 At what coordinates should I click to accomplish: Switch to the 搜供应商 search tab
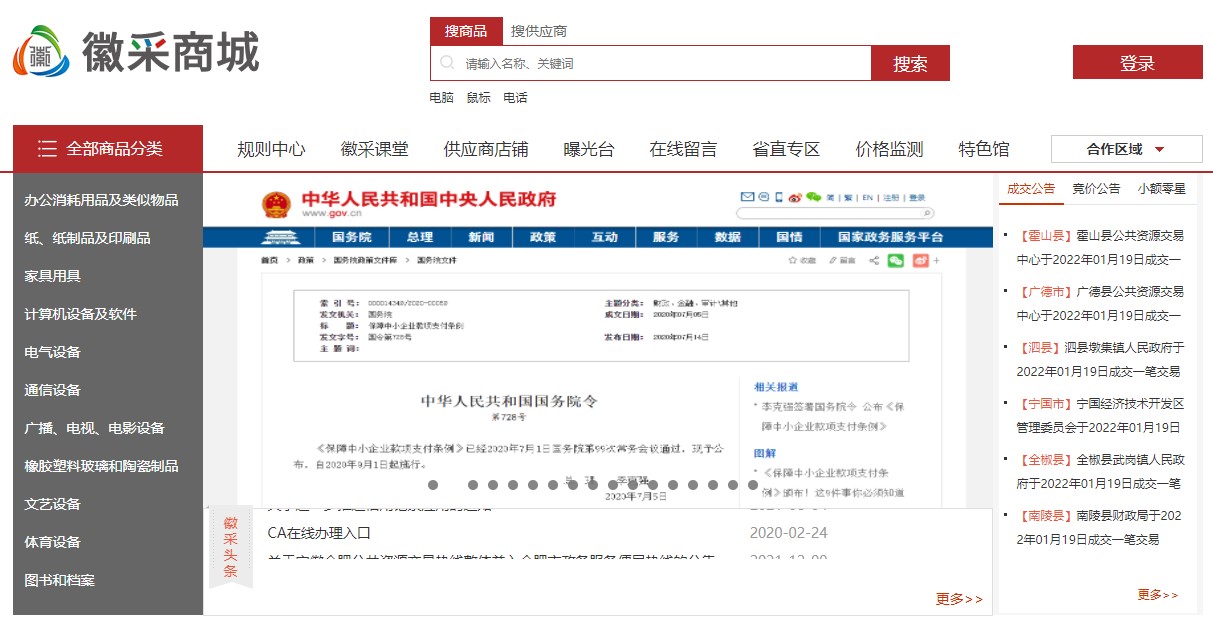pos(539,31)
